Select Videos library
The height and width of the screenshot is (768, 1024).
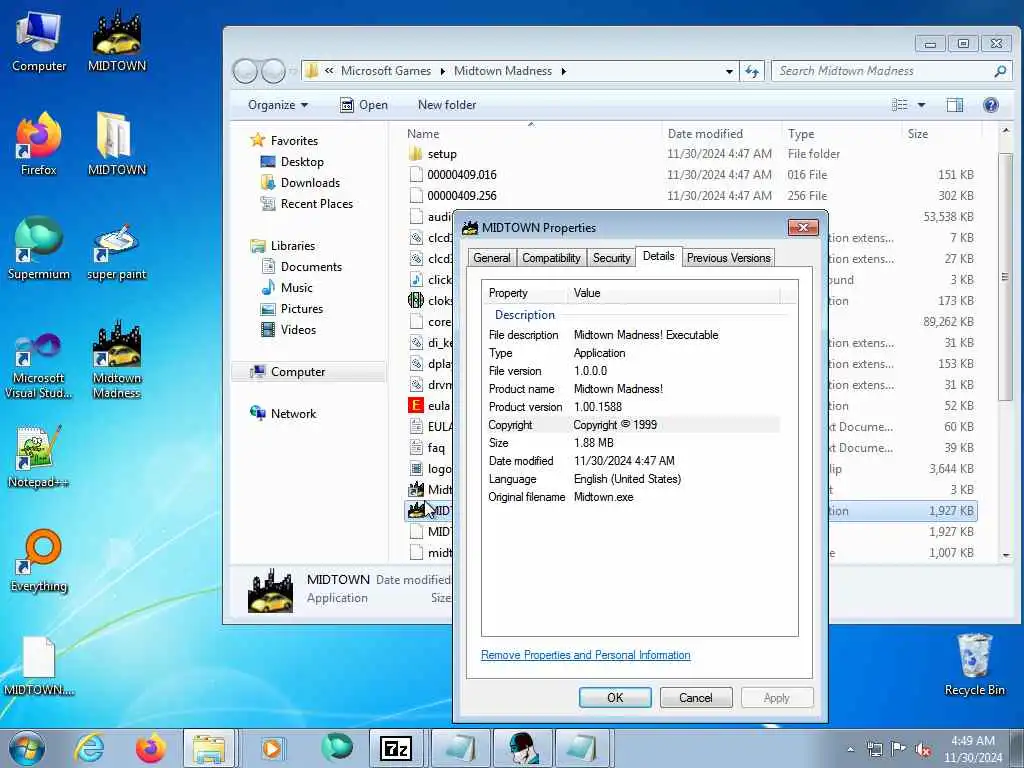point(289,330)
